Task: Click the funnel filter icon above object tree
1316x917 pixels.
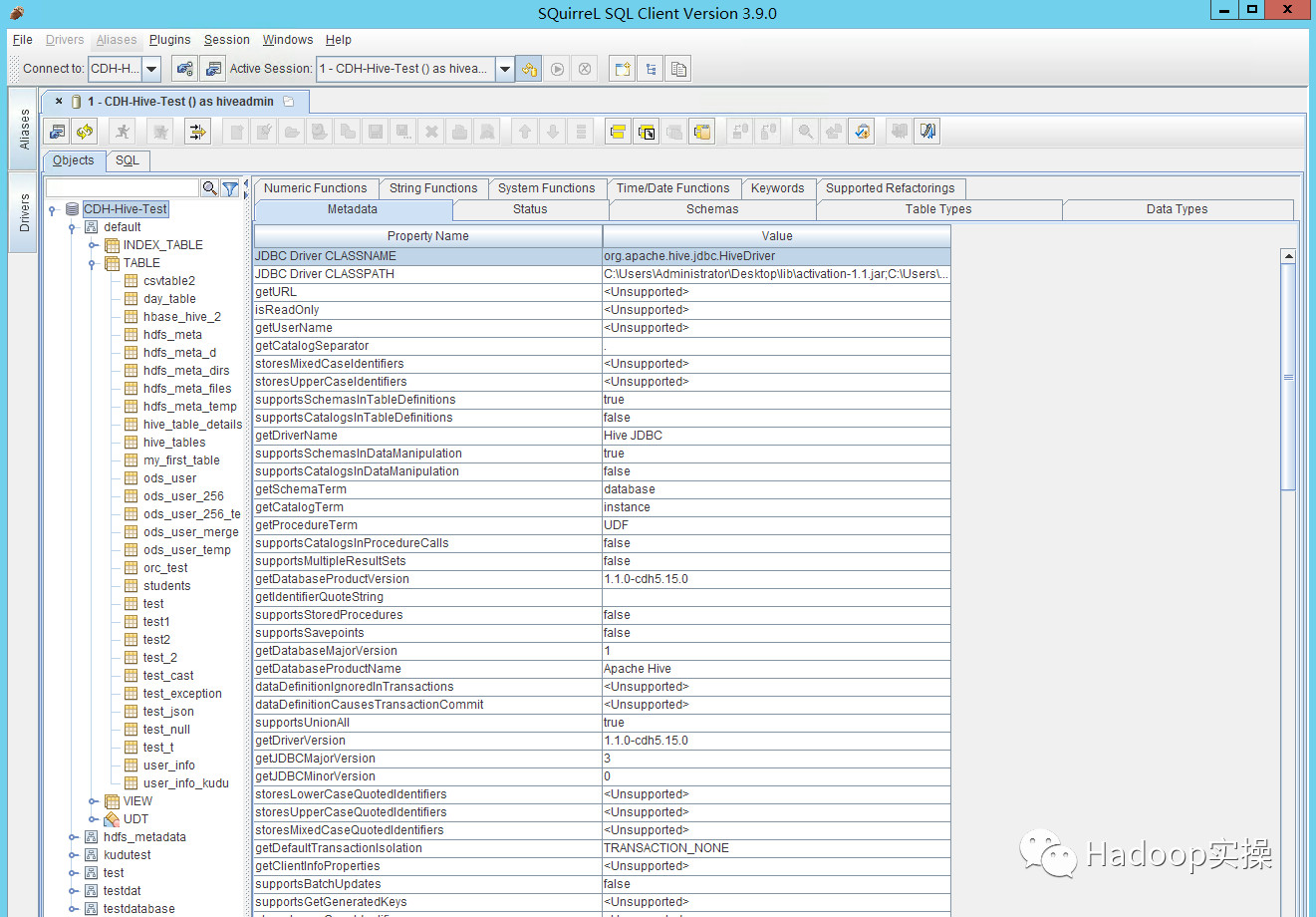Action: tap(230, 187)
